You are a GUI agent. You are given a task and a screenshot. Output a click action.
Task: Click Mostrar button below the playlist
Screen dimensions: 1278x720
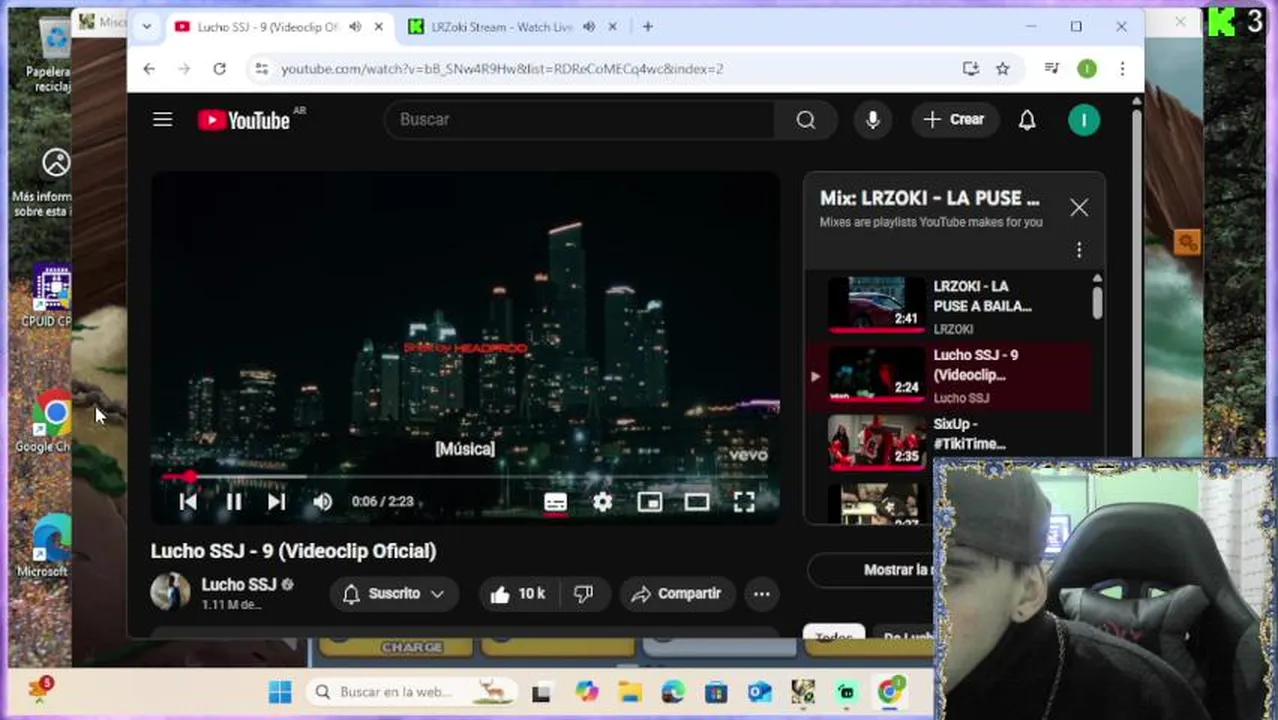[x=871, y=570]
